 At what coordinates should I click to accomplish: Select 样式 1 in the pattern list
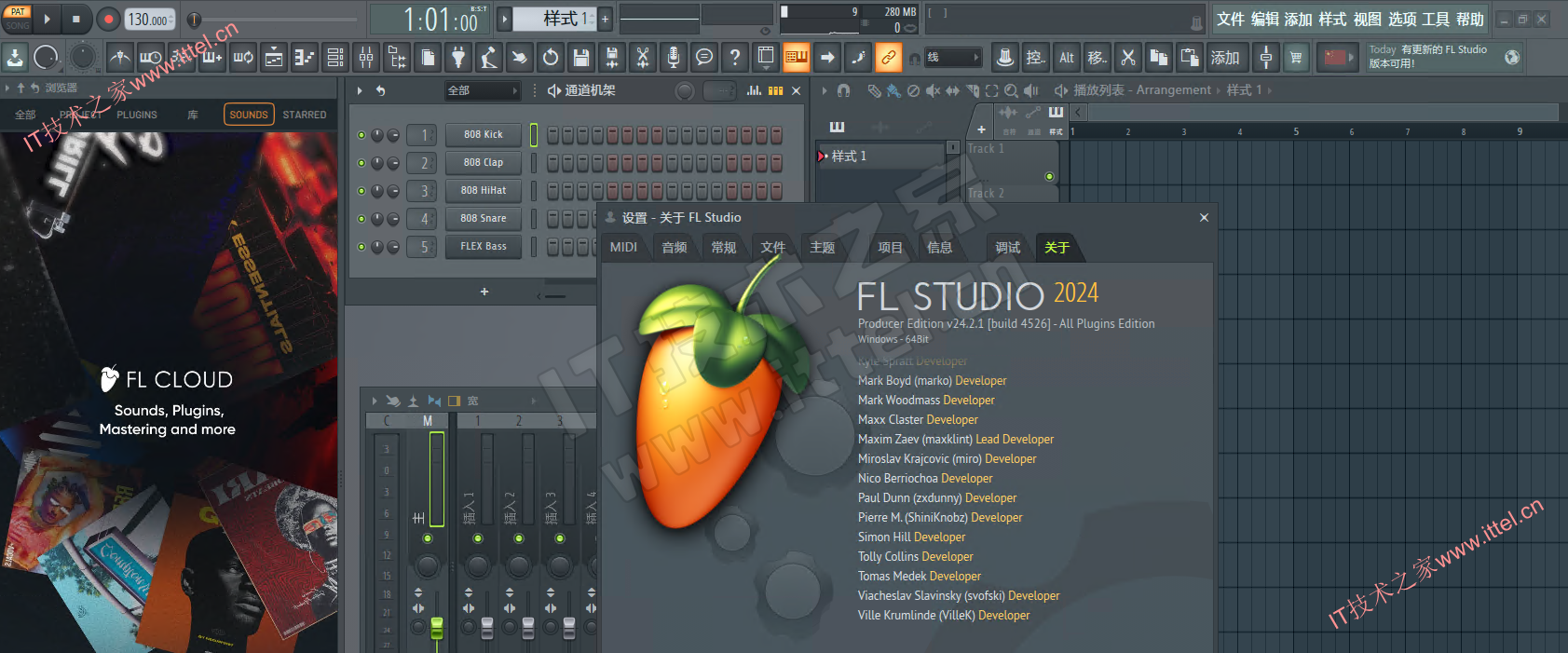[x=881, y=156]
